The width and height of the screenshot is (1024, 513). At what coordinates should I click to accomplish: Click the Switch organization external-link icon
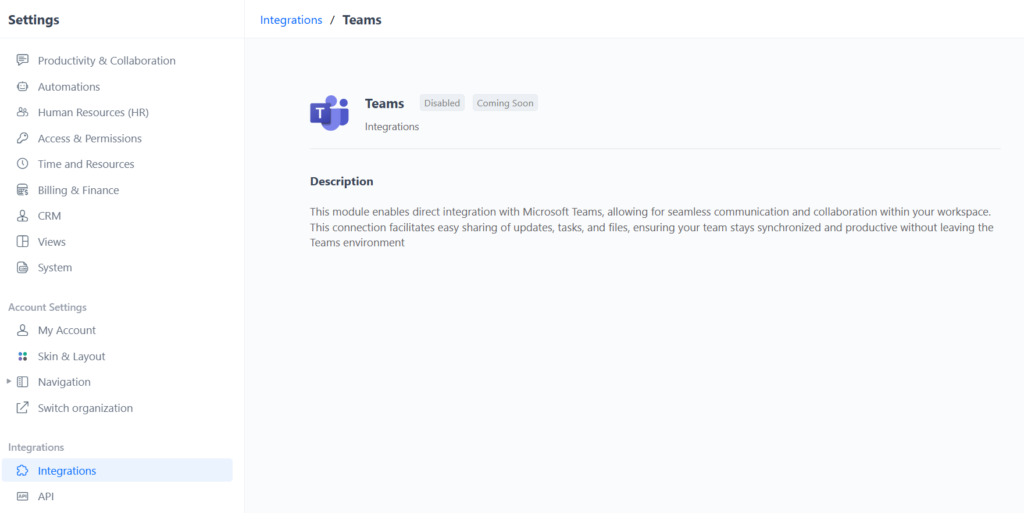coord(22,408)
